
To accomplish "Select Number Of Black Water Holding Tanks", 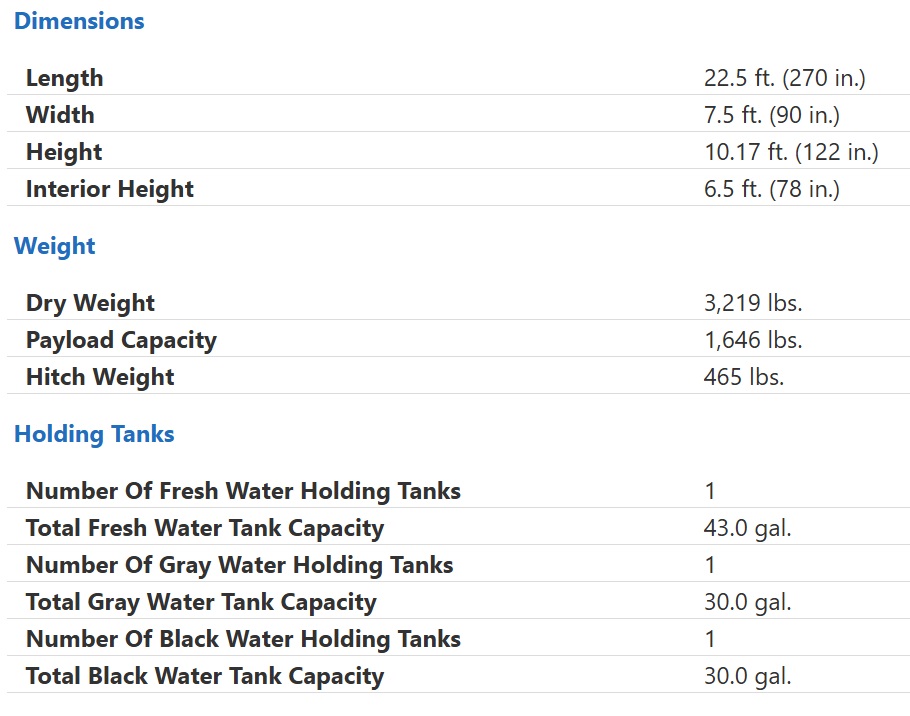I will tap(243, 639).
